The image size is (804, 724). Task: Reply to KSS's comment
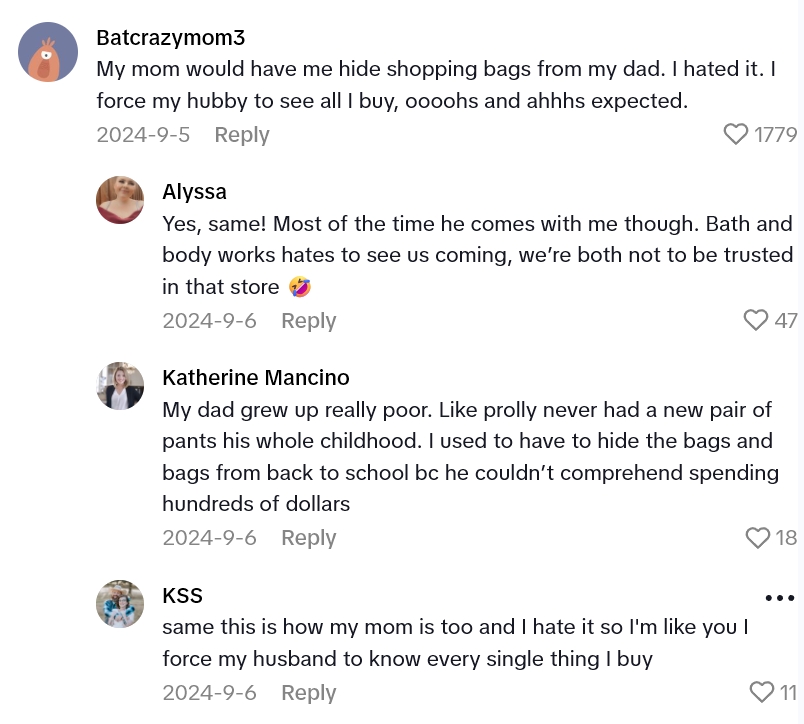[308, 692]
